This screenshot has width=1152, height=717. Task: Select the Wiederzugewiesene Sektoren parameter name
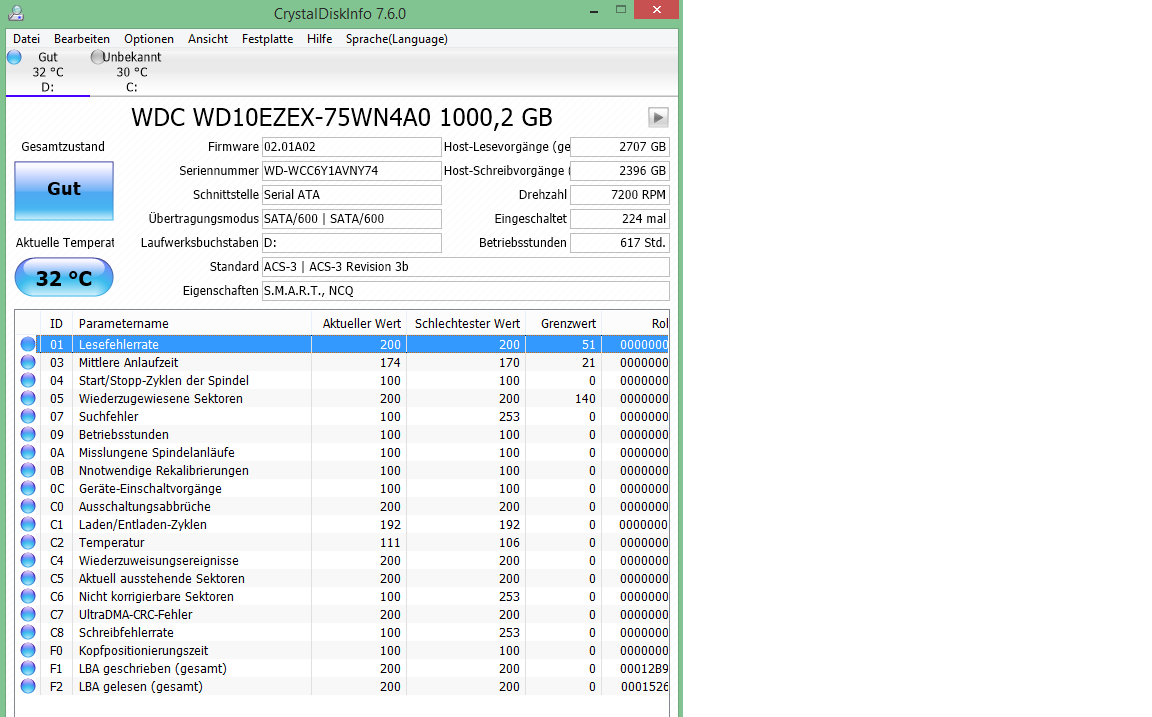tap(161, 398)
